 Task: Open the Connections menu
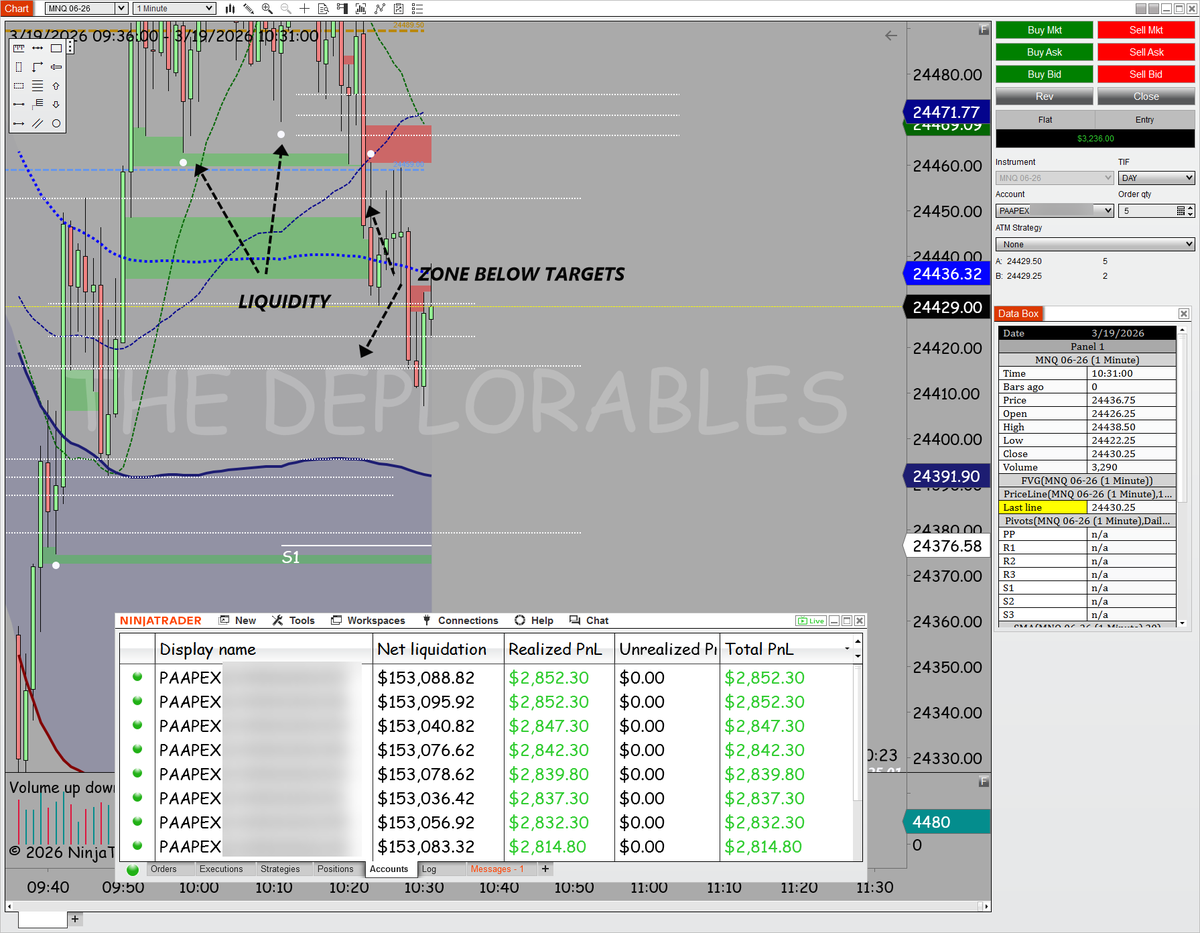click(460, 621)
